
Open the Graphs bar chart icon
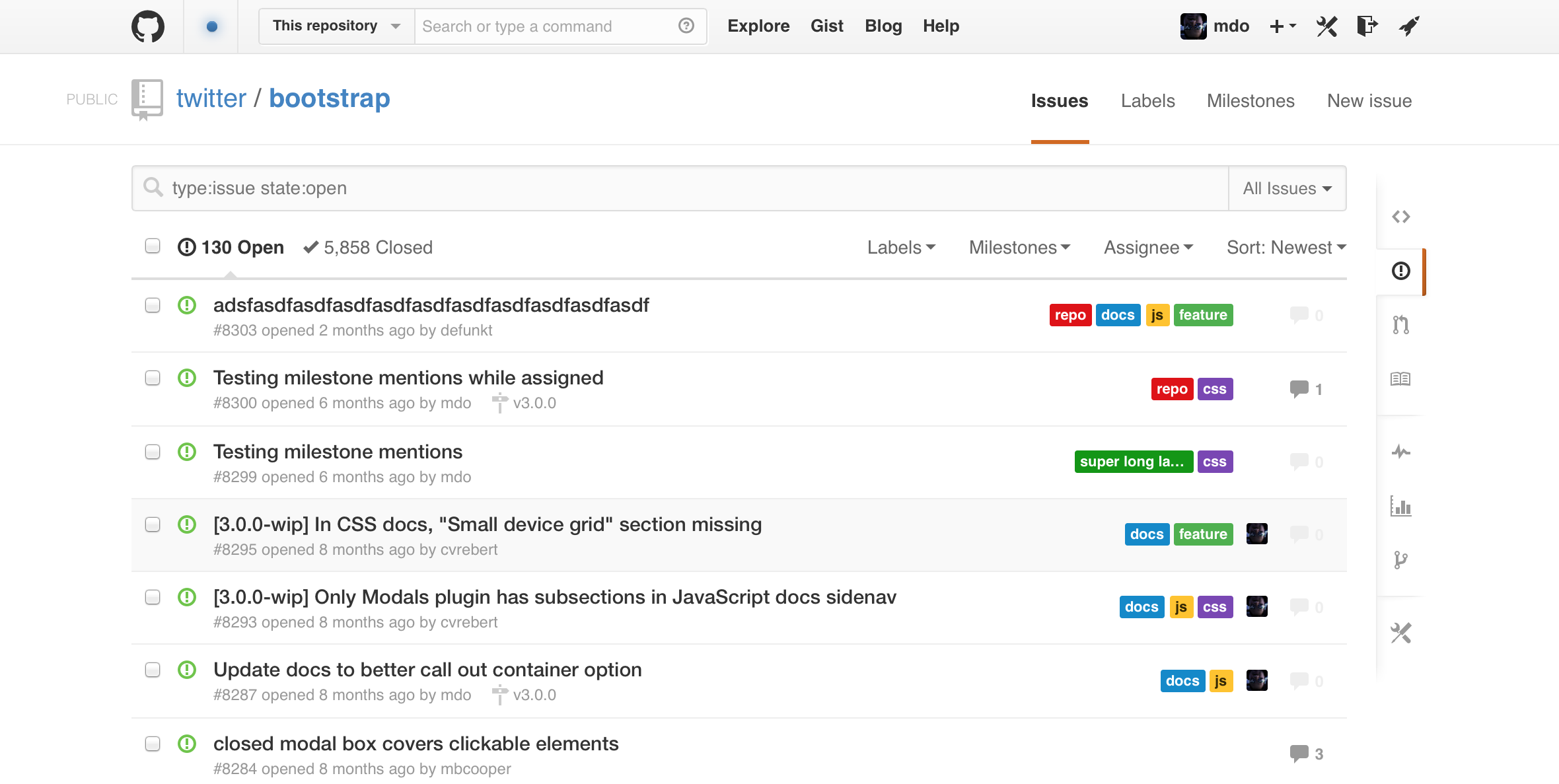pos(1400,506)
